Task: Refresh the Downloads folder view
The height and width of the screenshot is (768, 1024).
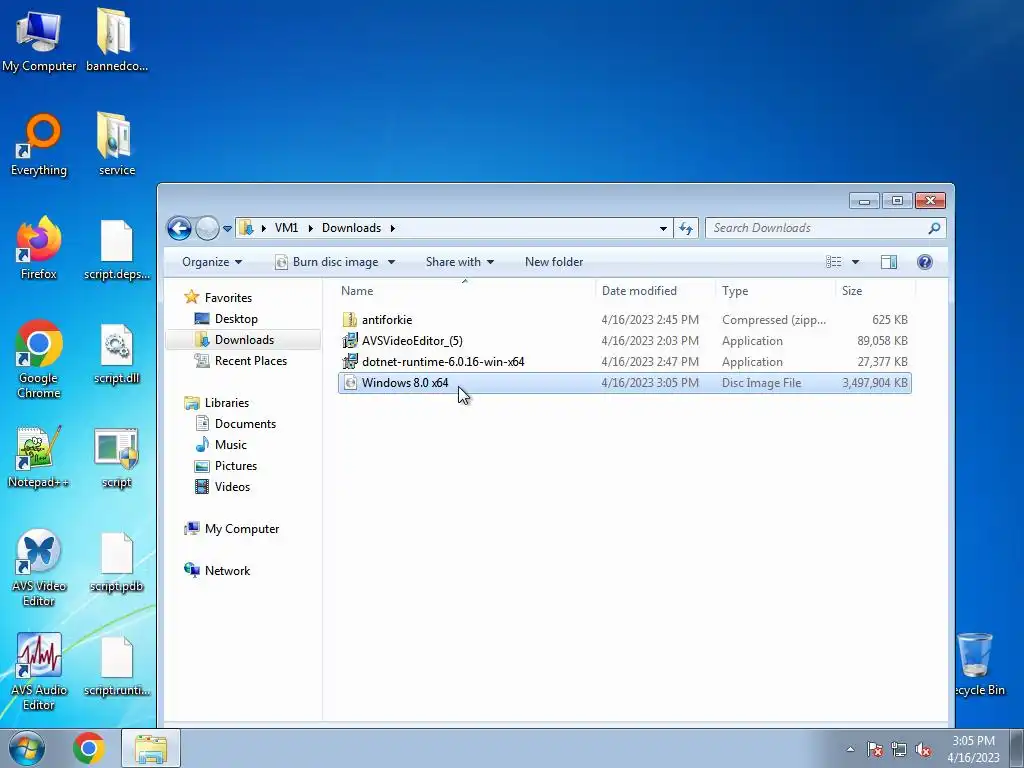Action: click(x=686, y=228)
